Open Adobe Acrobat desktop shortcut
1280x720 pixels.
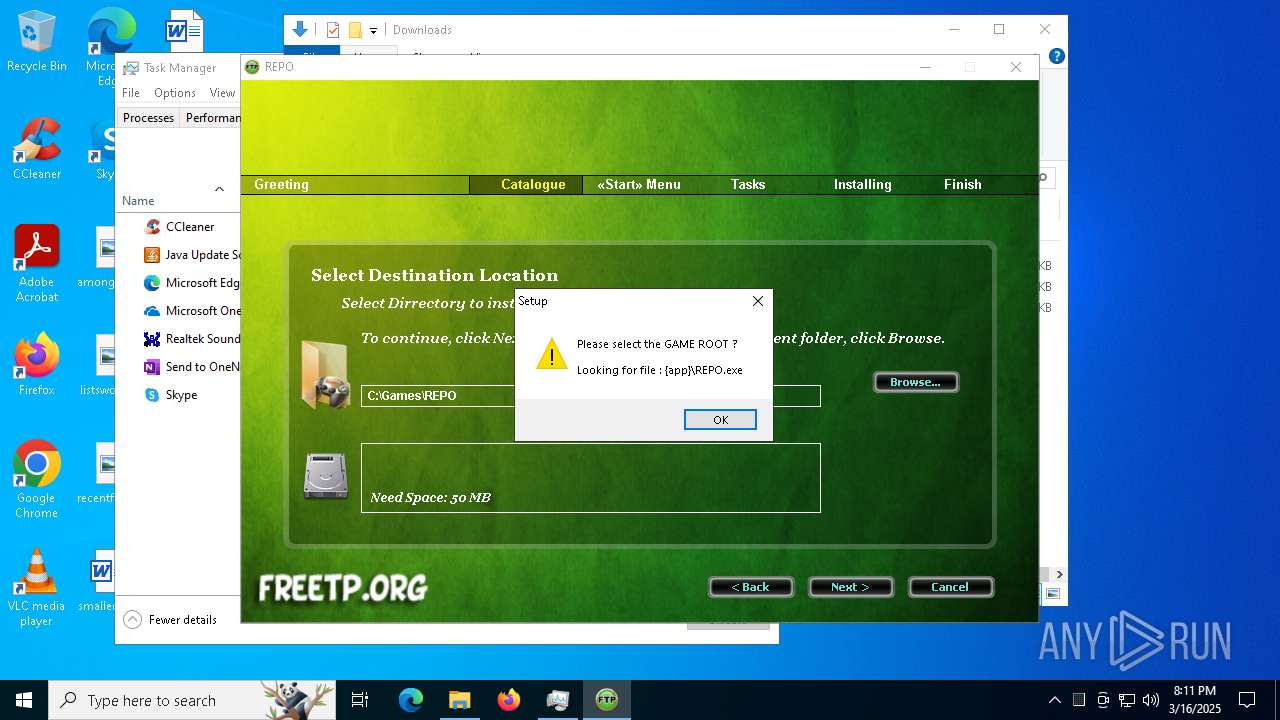(x=37, y=263)
